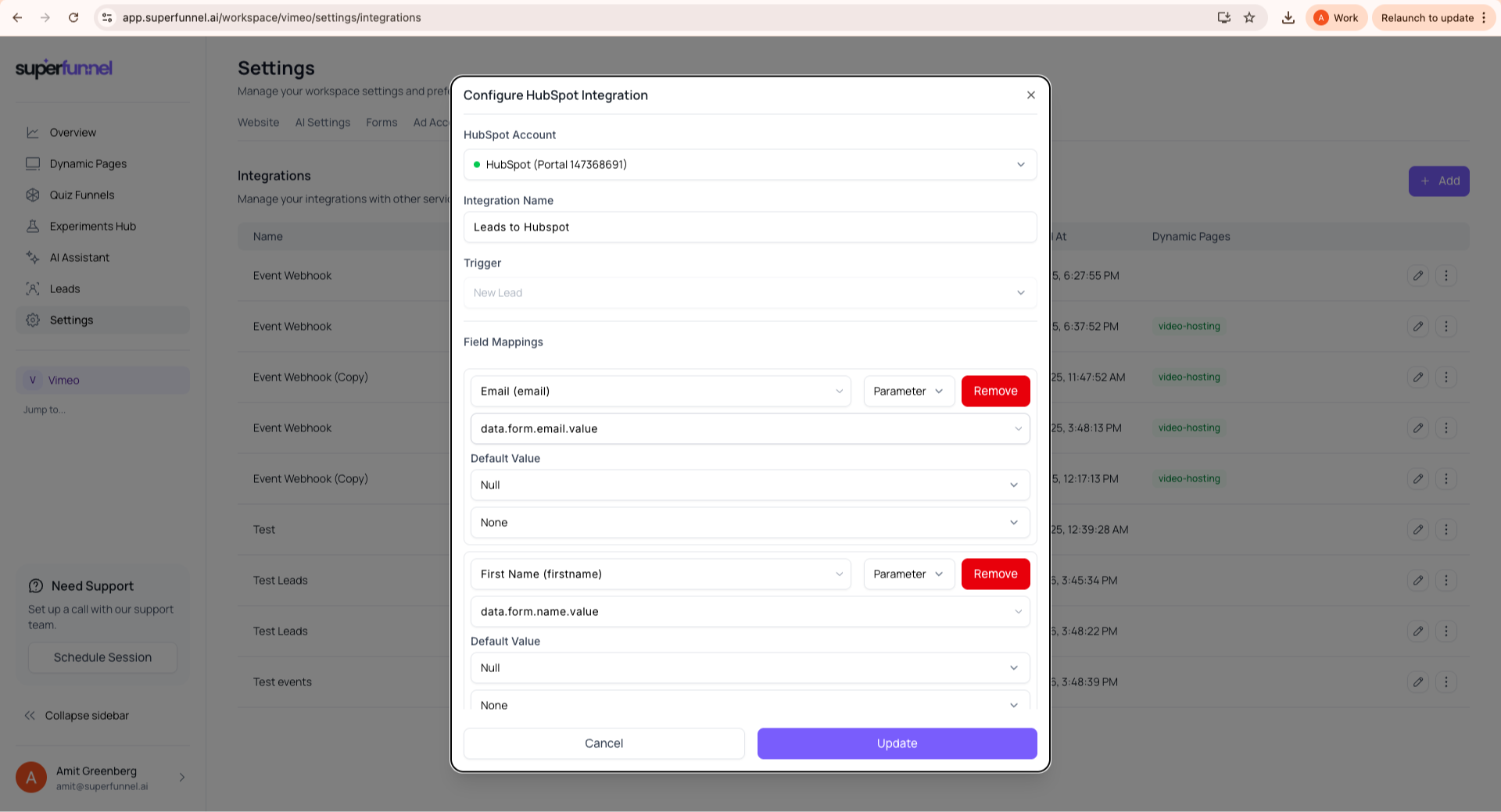Image resolution: width=1501 pixels, height=812 pixels.
Task: Open browser downloads icon
Action: point(1288,18)
